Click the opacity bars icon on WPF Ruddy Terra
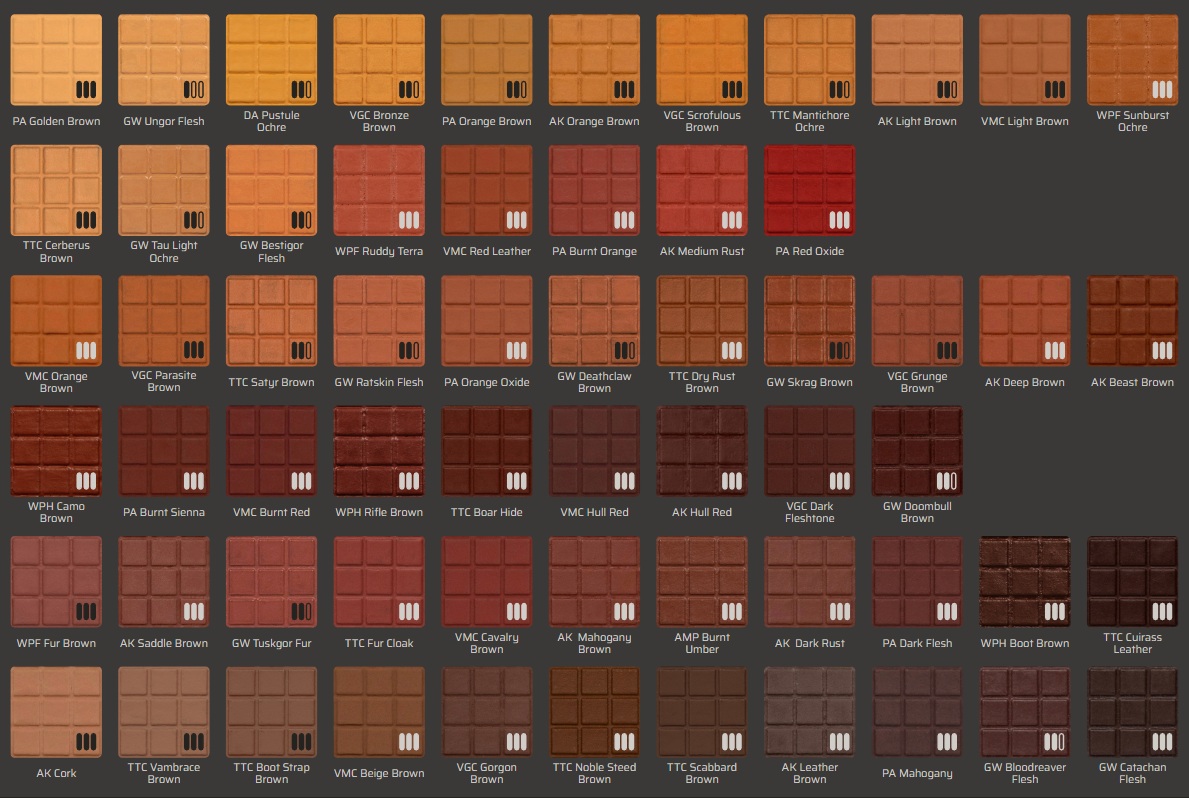Screen dimensions: 1189x798 tap(409, 220)
